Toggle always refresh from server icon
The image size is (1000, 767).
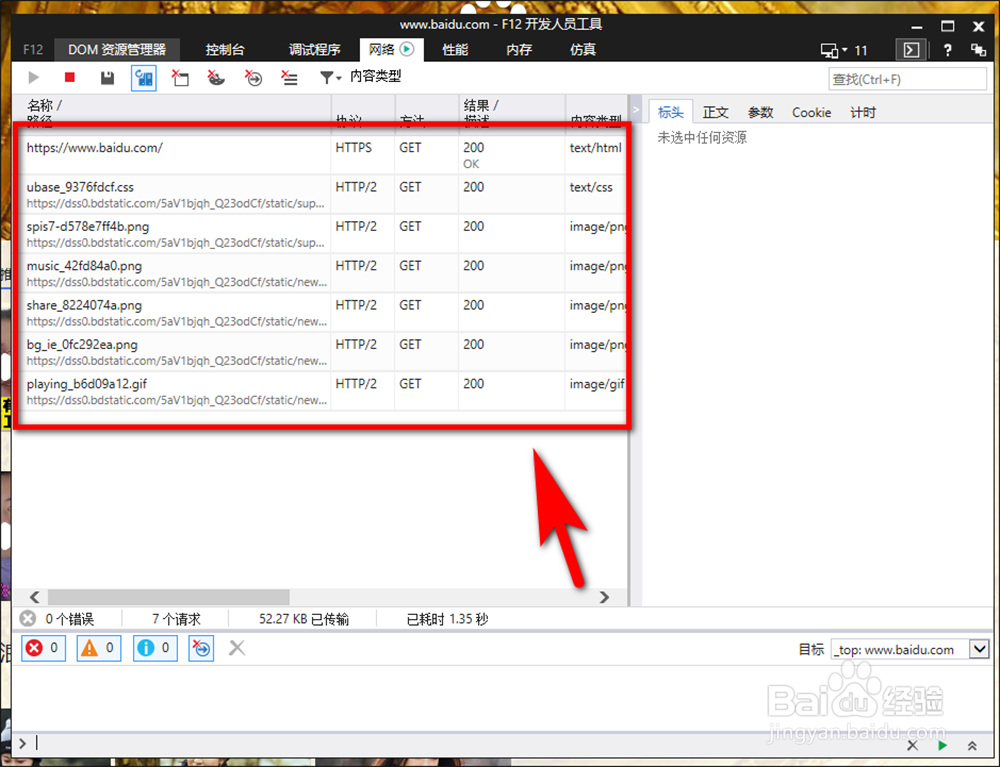[x=143, y=78]
